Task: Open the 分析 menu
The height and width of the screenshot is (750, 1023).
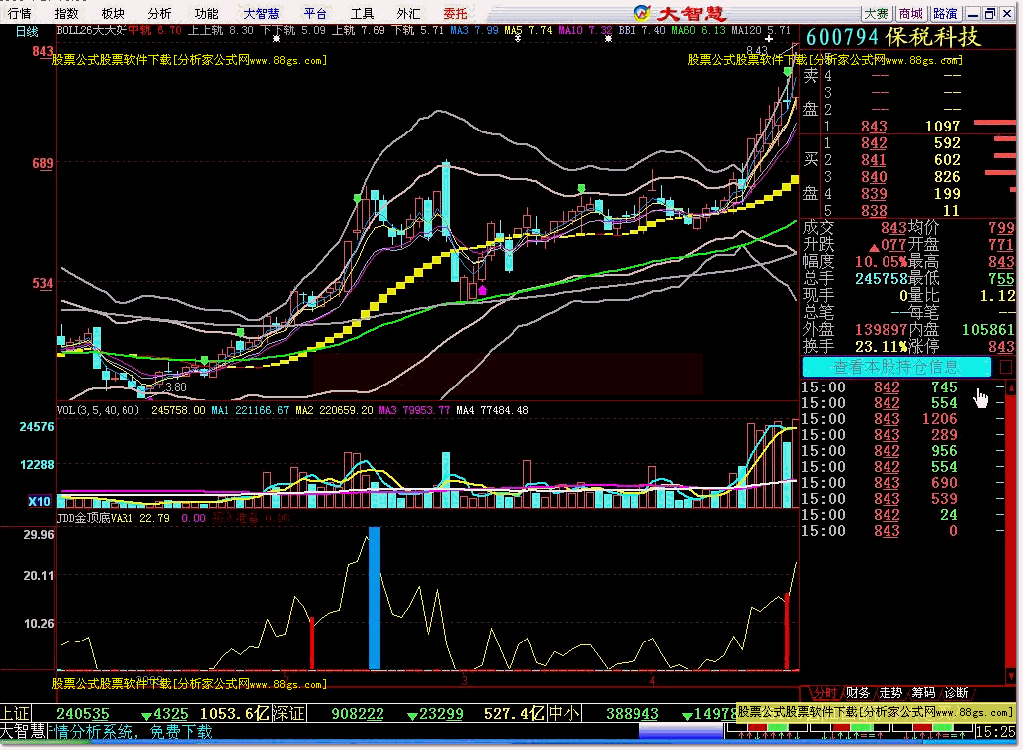Action: (159, 13)
